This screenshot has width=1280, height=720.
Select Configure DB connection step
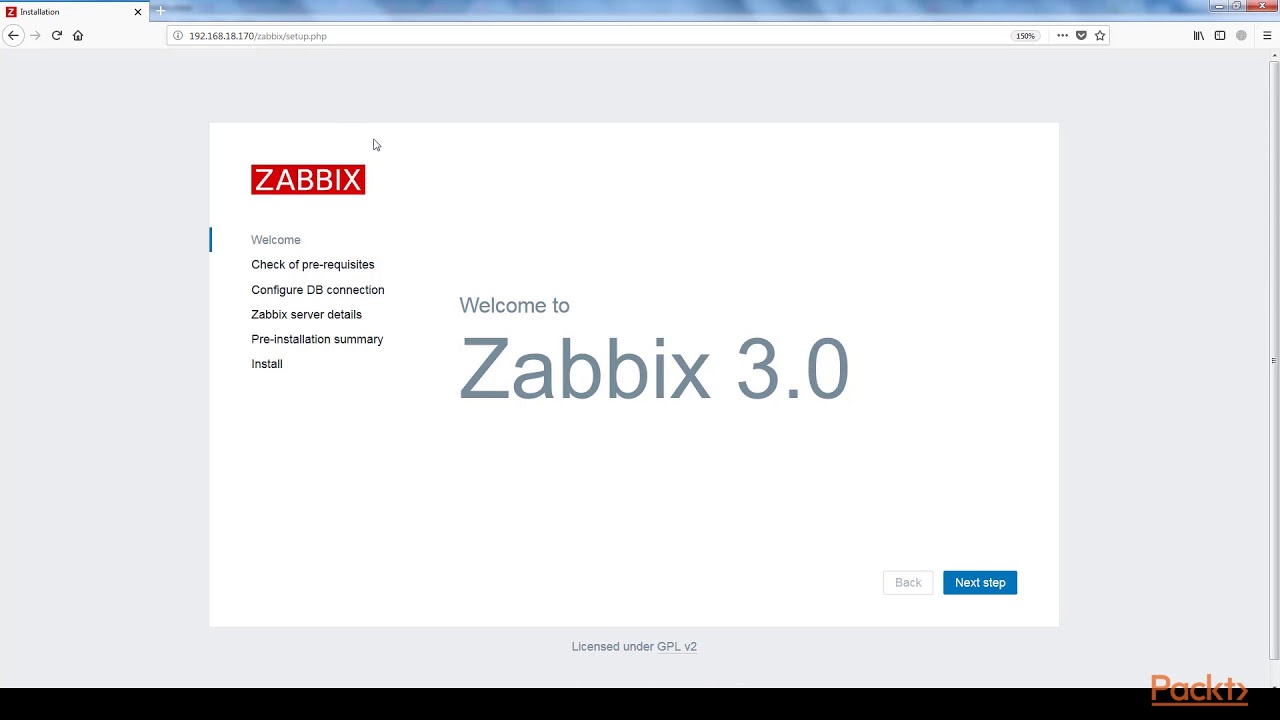click(x=318, y=290)
